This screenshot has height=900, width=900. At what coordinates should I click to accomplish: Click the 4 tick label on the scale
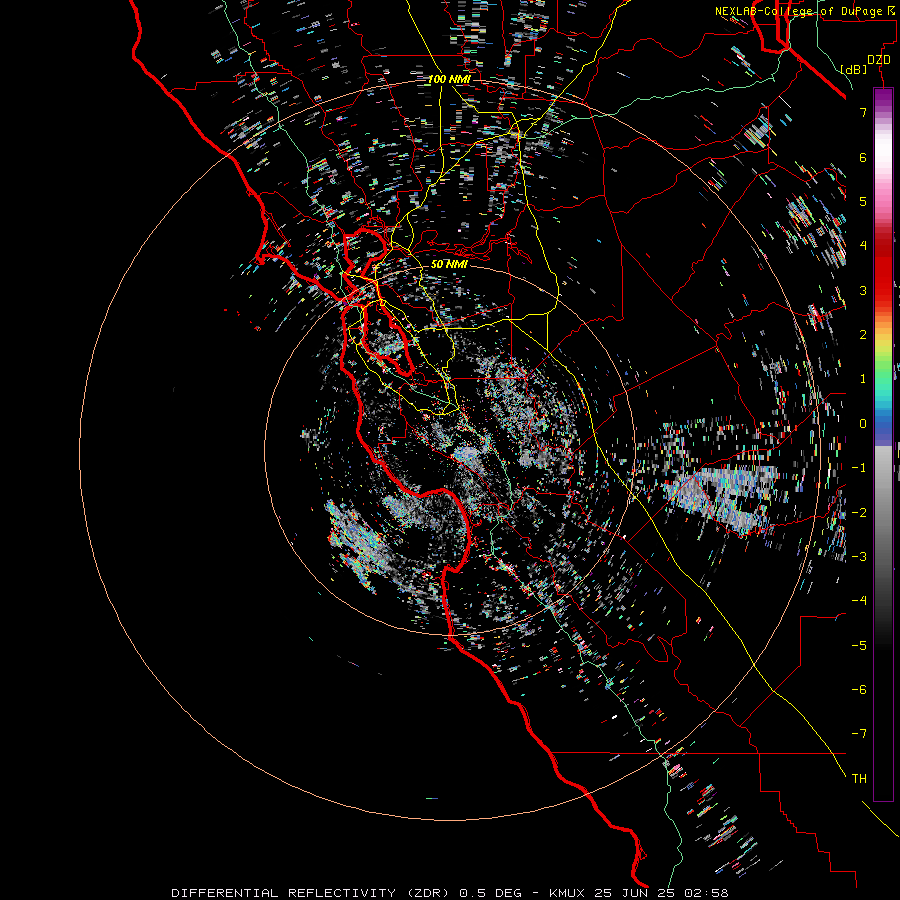click(863, 246)
